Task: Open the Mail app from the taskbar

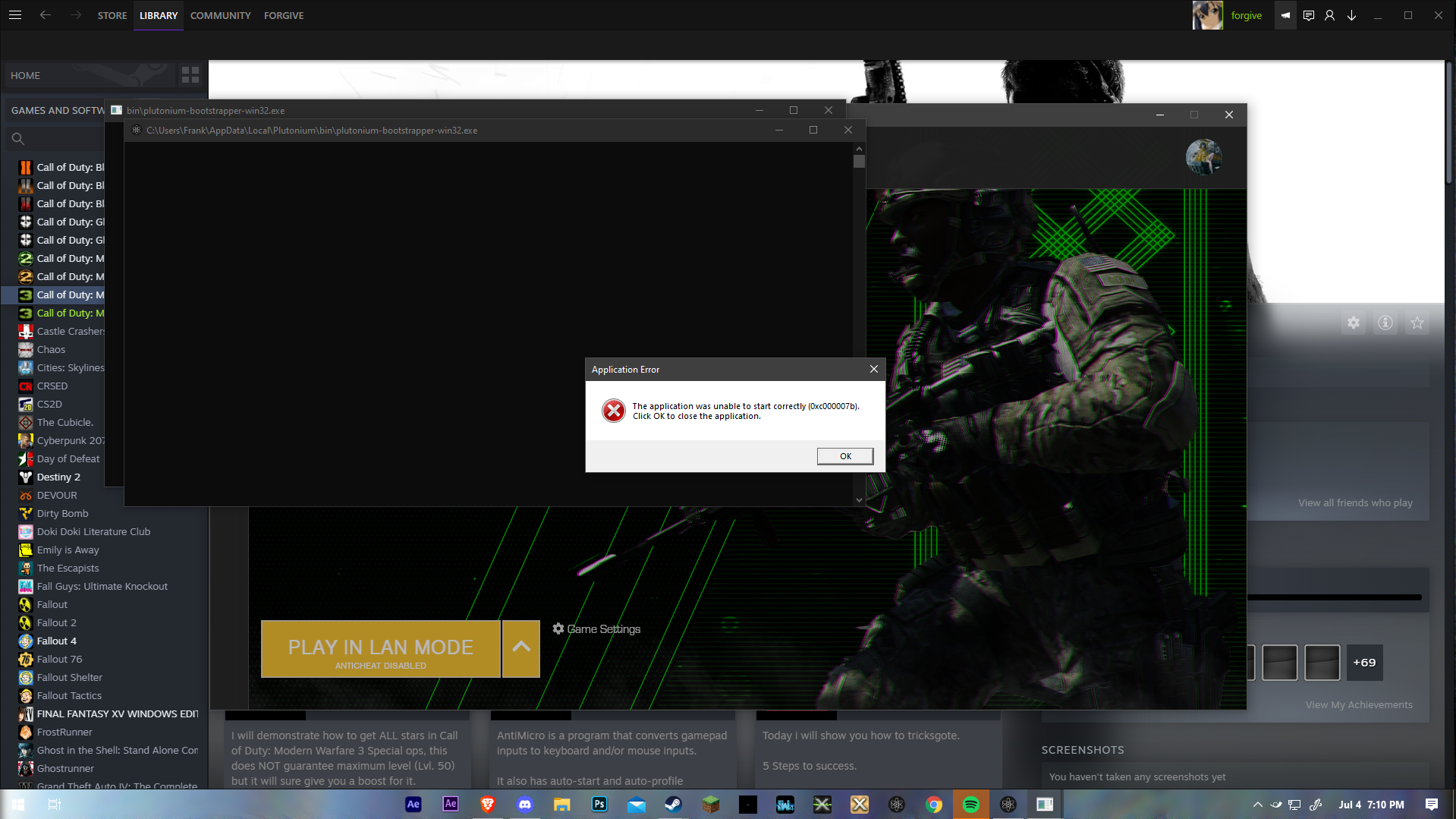Action: point(637,805)
